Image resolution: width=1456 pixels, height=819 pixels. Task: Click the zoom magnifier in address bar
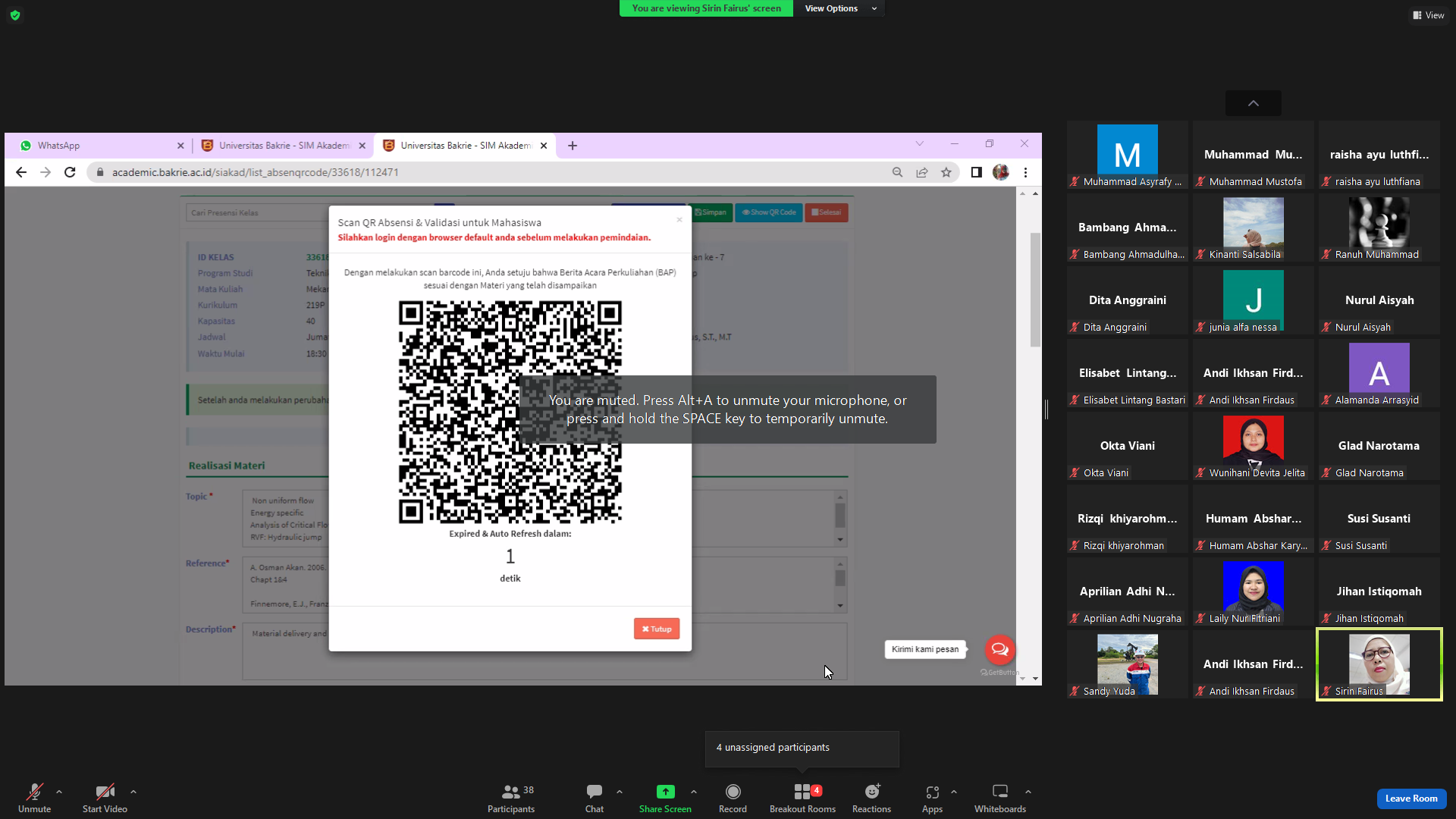point(898,172)
